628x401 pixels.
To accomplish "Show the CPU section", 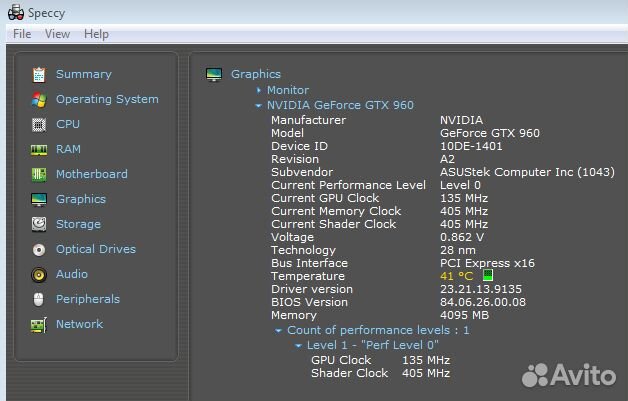I will point(68,124).
